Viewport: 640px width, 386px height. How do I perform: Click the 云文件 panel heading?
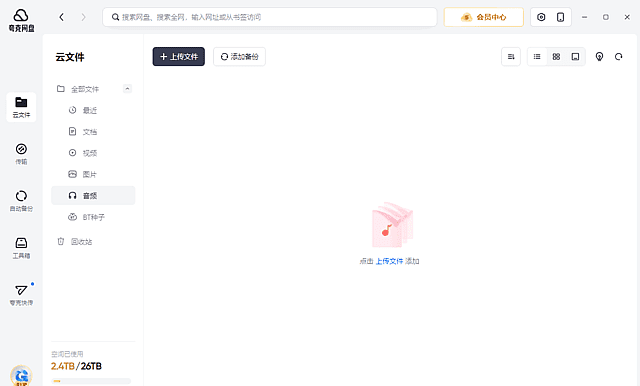pyautogui.click(x=70, y=57)
